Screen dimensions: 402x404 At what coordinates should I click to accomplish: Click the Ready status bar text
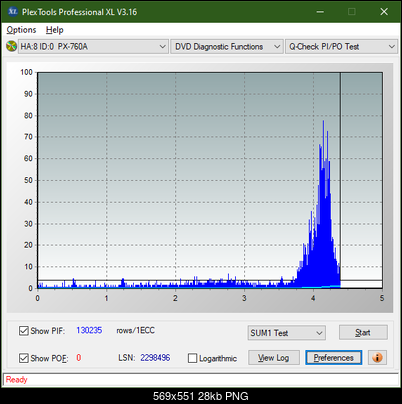click(x=16, y=380)
